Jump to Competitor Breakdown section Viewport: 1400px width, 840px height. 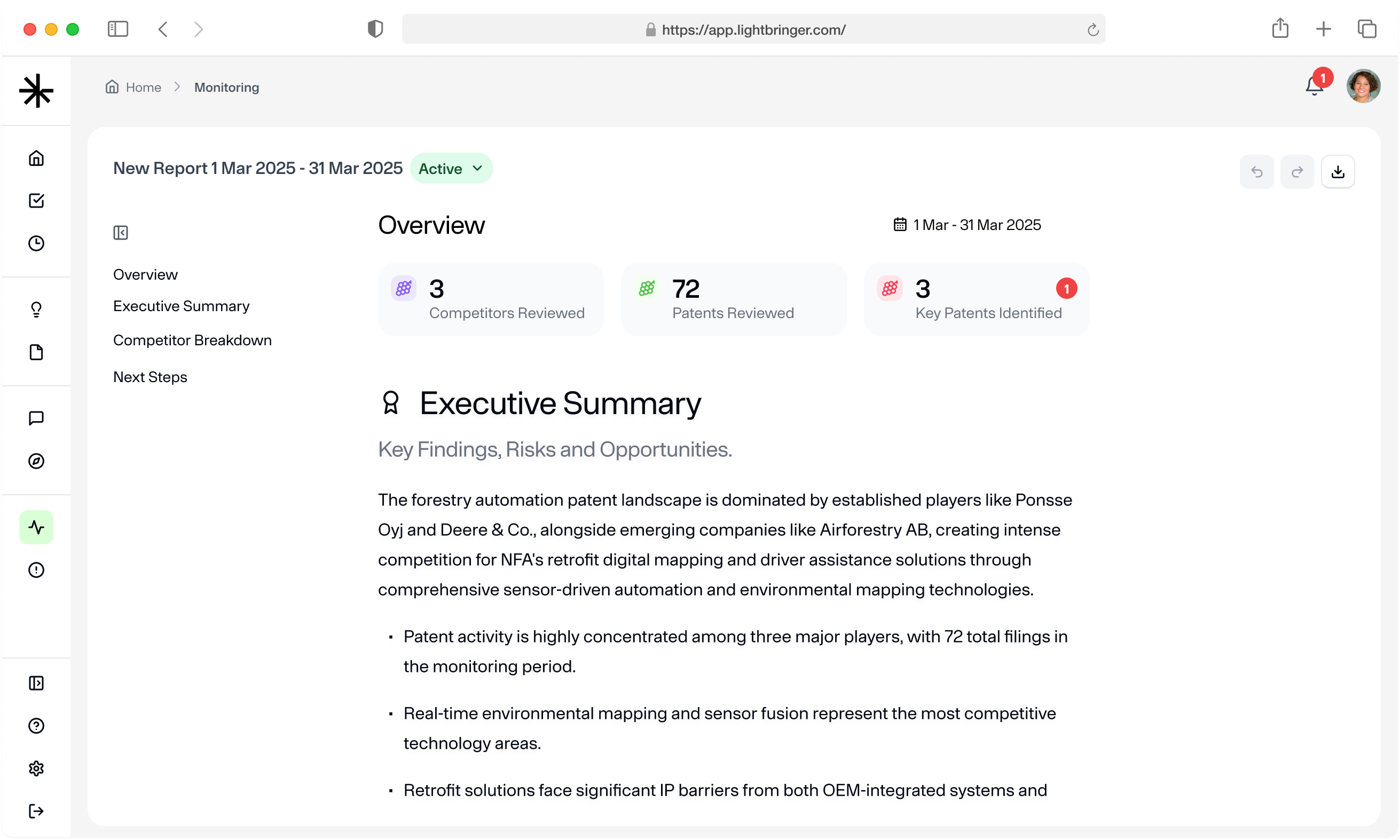pyautogui.click(x=192, y=340)
